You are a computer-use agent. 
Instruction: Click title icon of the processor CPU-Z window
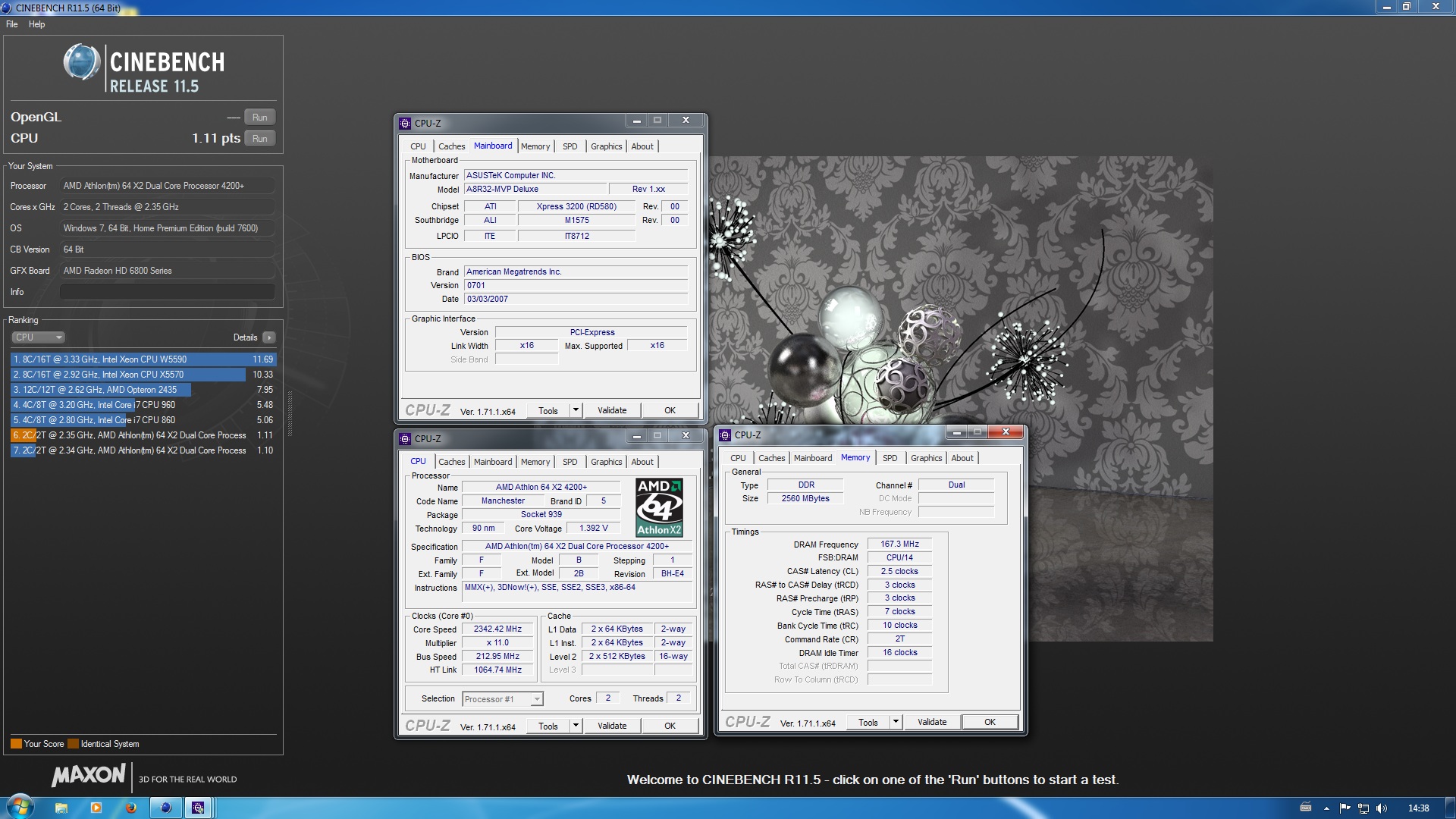pyautogui.click(x=405, y=438)
